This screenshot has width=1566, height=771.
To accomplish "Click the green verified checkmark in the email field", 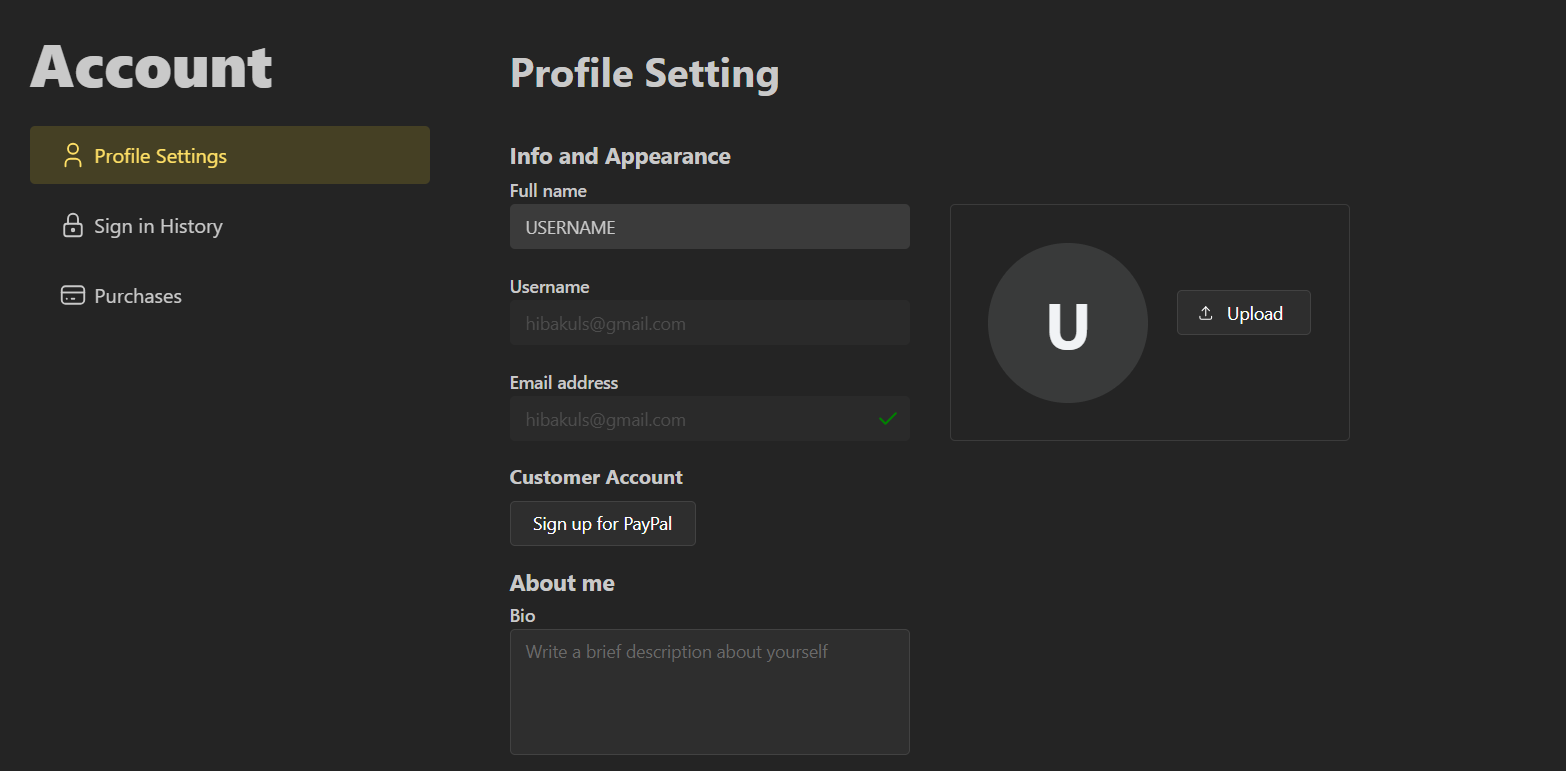I will tap(887, 419).
